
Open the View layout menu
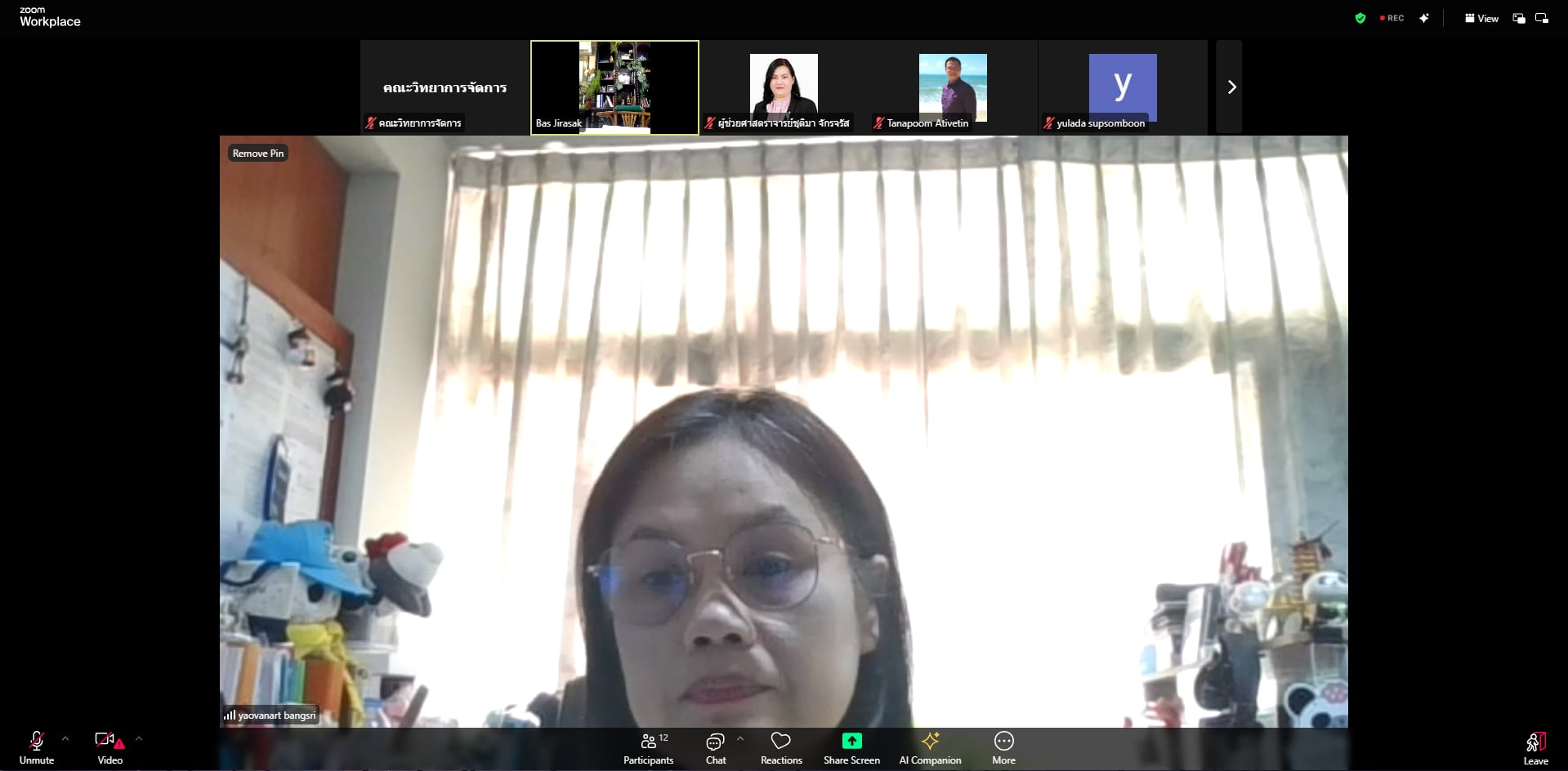coord(1481,18)
